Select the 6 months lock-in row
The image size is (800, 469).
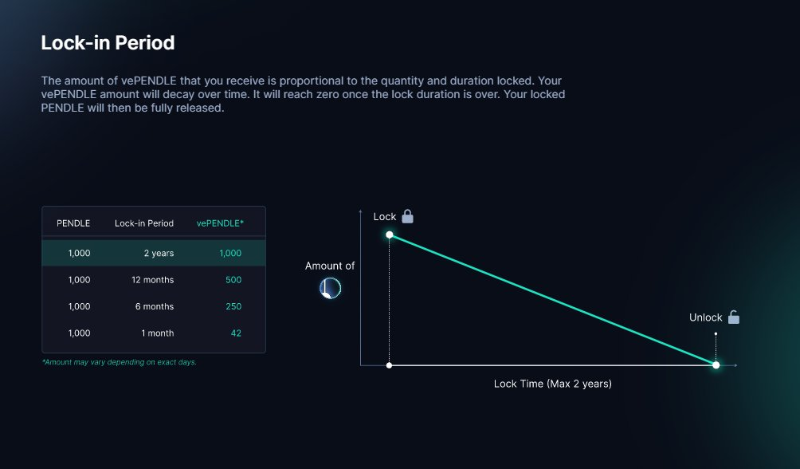154,306
